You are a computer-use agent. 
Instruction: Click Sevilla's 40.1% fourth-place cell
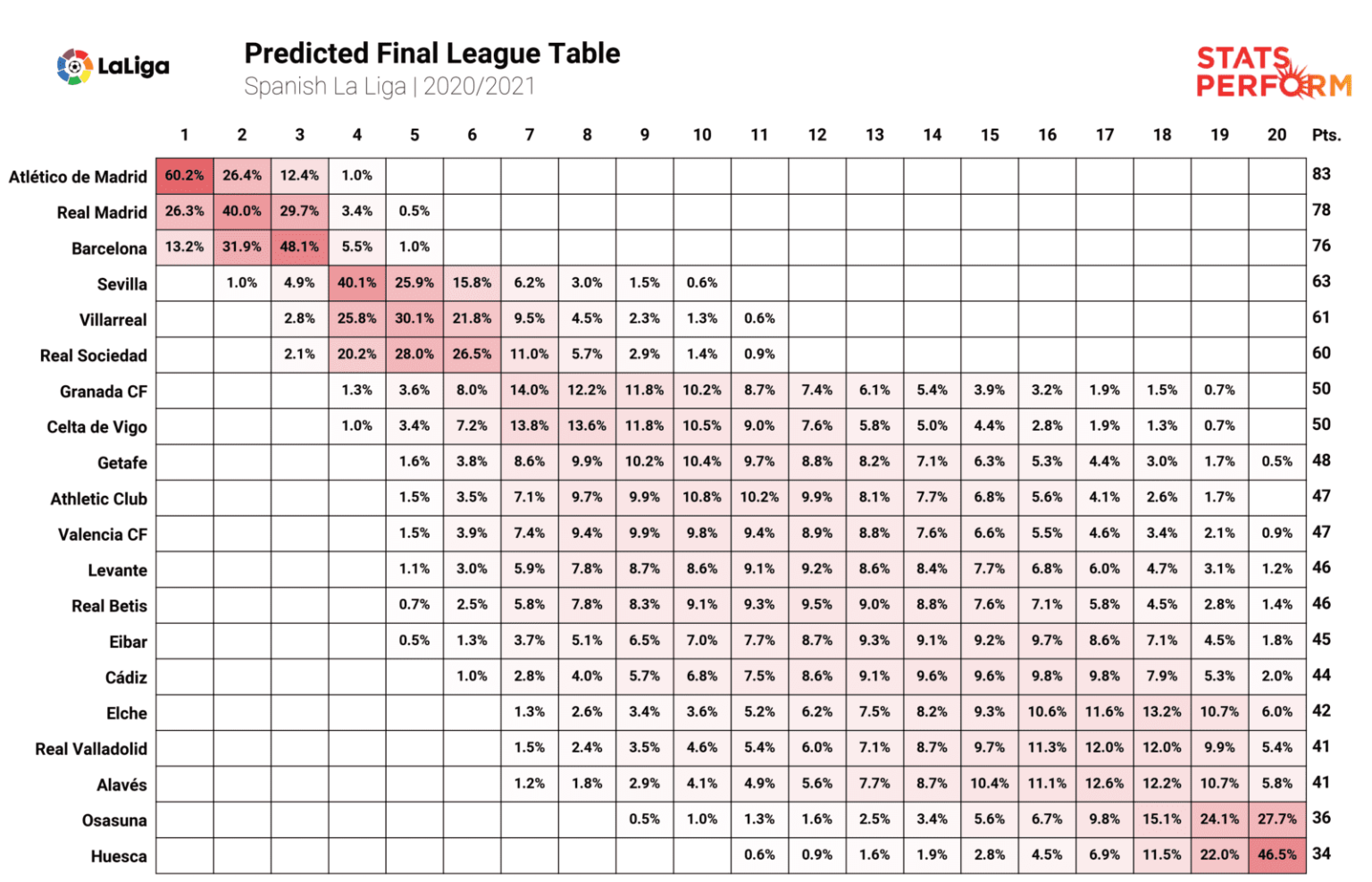coord(357,283)
